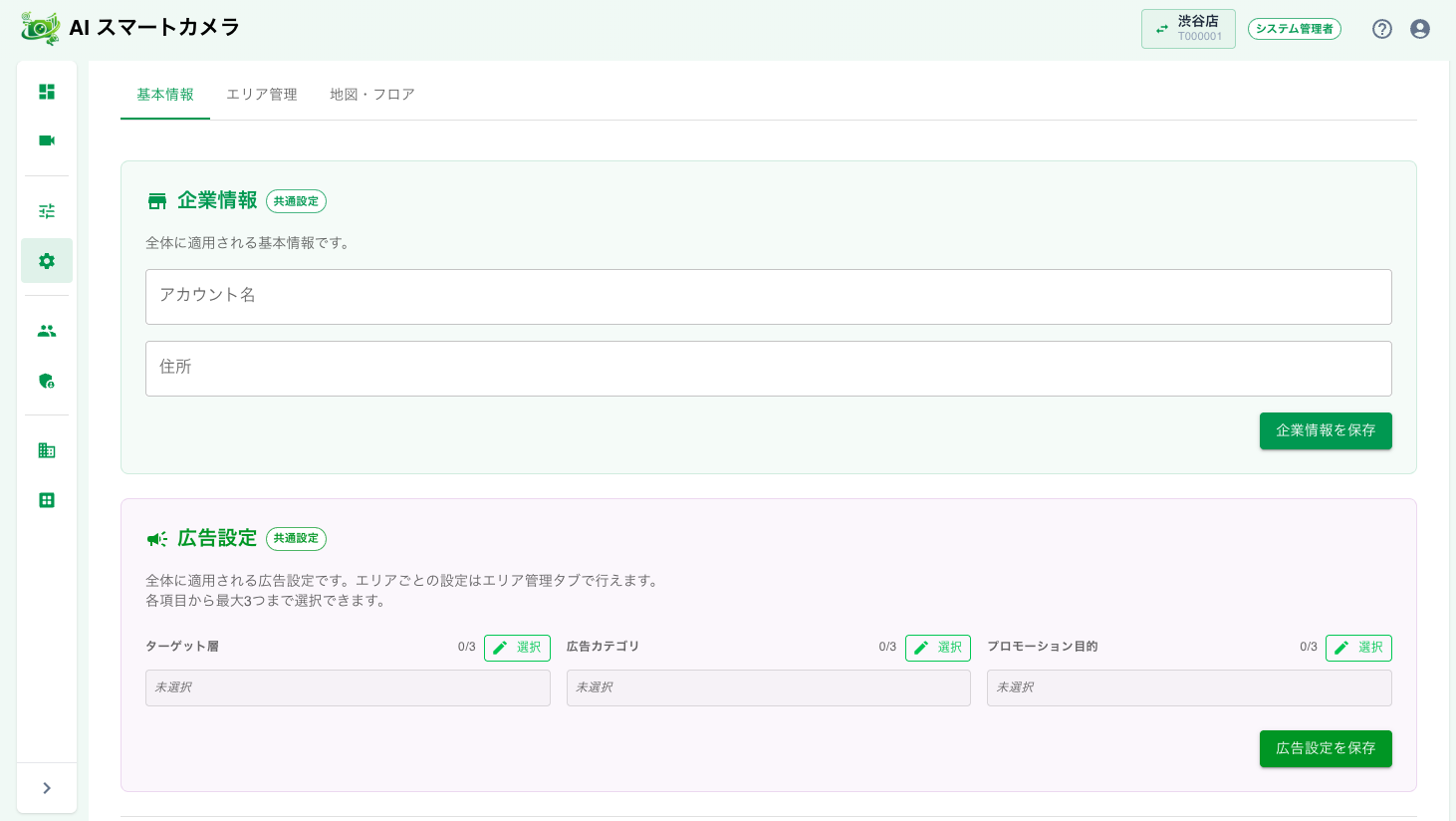
Task: Open the filter settings sliders icon
Action: (x=47, y=210)
